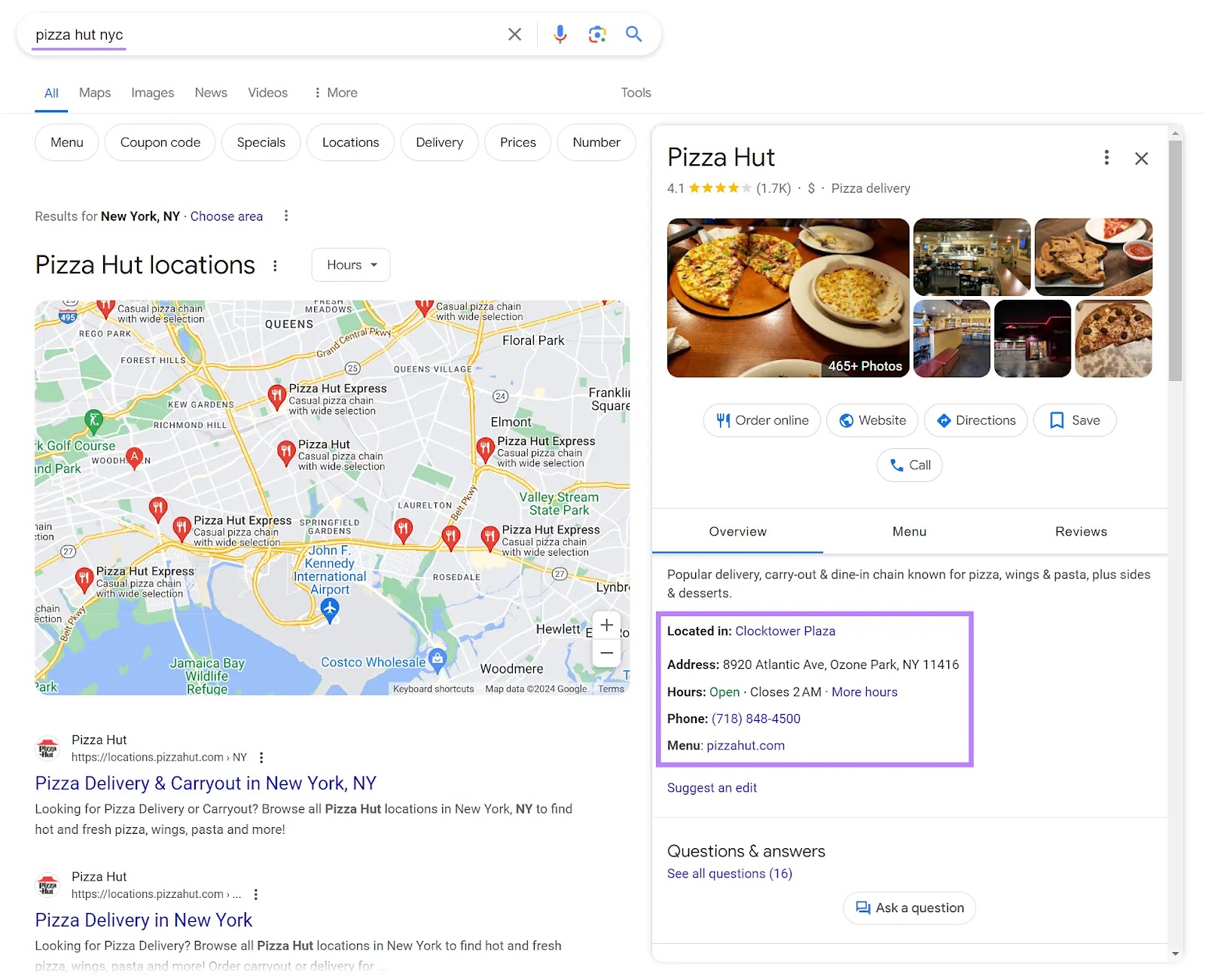Click the Call button

(x=910, y=465)
